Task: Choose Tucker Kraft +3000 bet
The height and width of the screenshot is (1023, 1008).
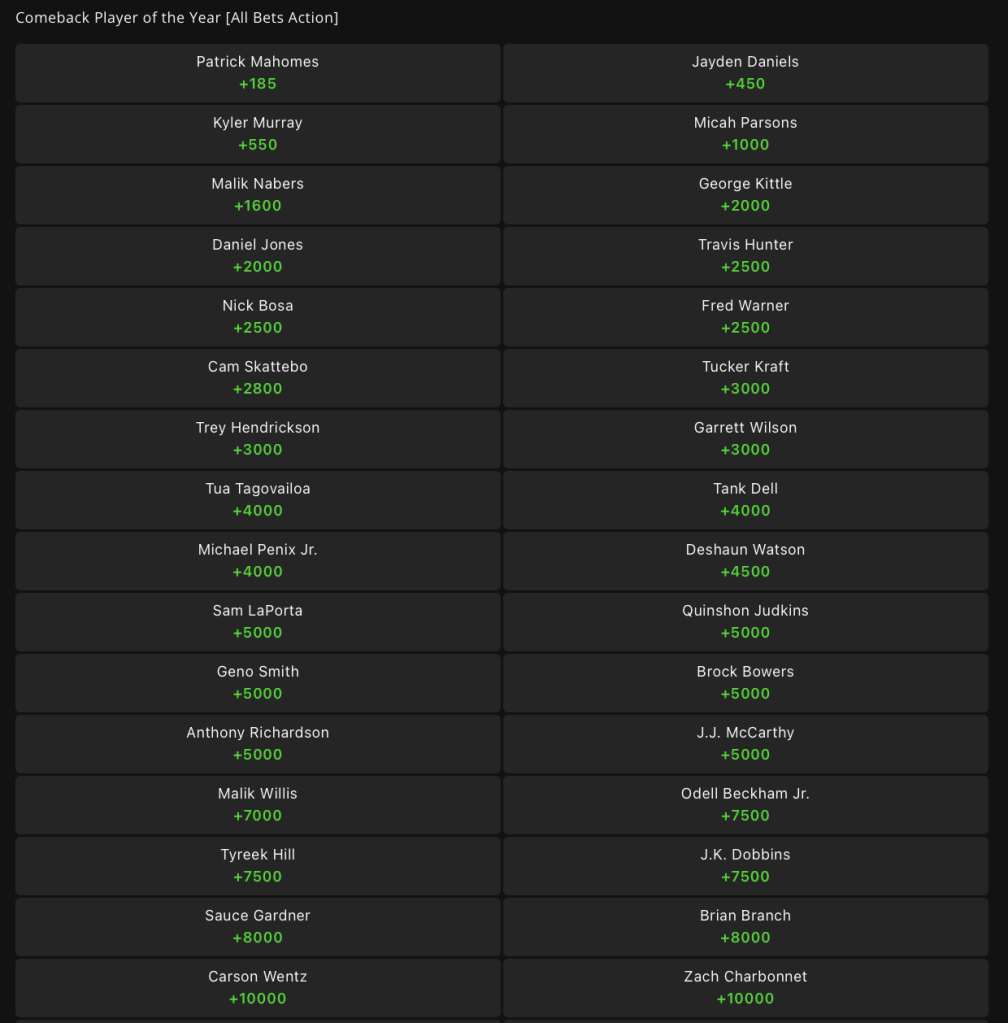Action: pyautogui.click(x=745, y=378)
